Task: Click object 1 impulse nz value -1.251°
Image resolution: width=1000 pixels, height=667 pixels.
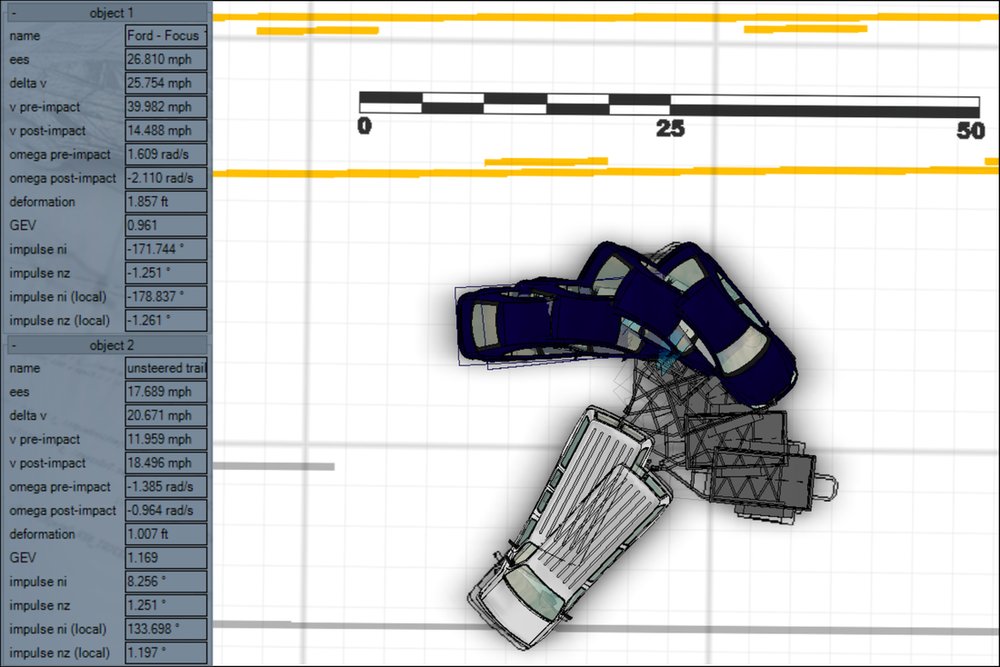Action: (166, 273)
